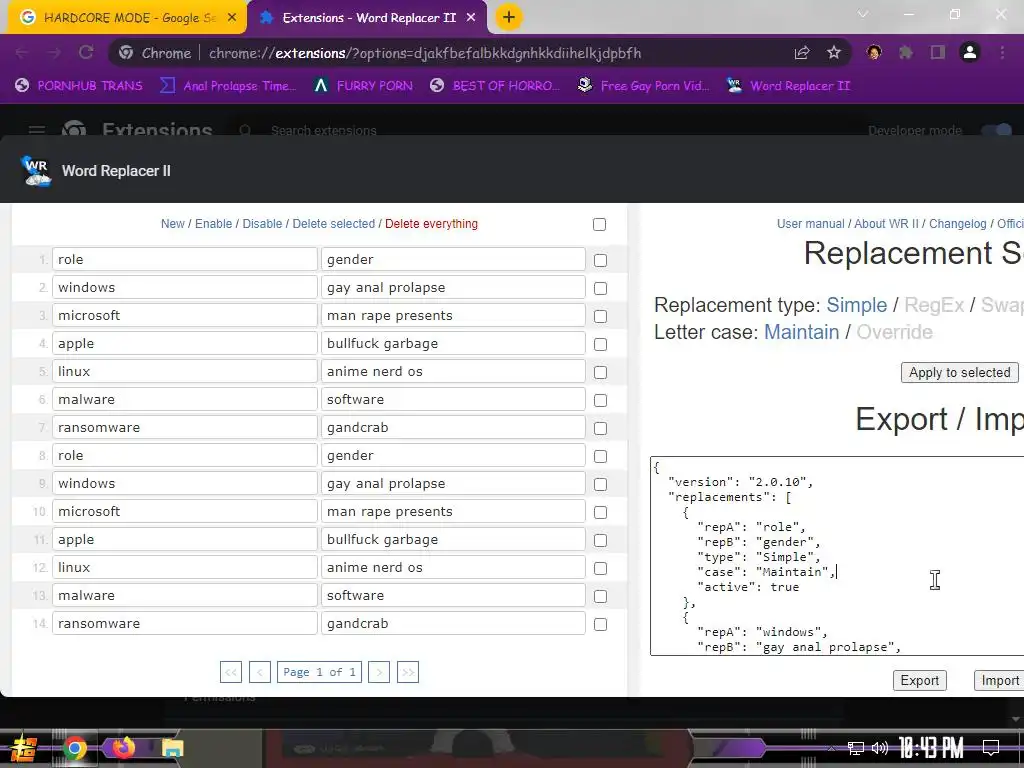Click the volume speaker tray icon
This screenshot has height=768, width=1024.
pos(880,748)
